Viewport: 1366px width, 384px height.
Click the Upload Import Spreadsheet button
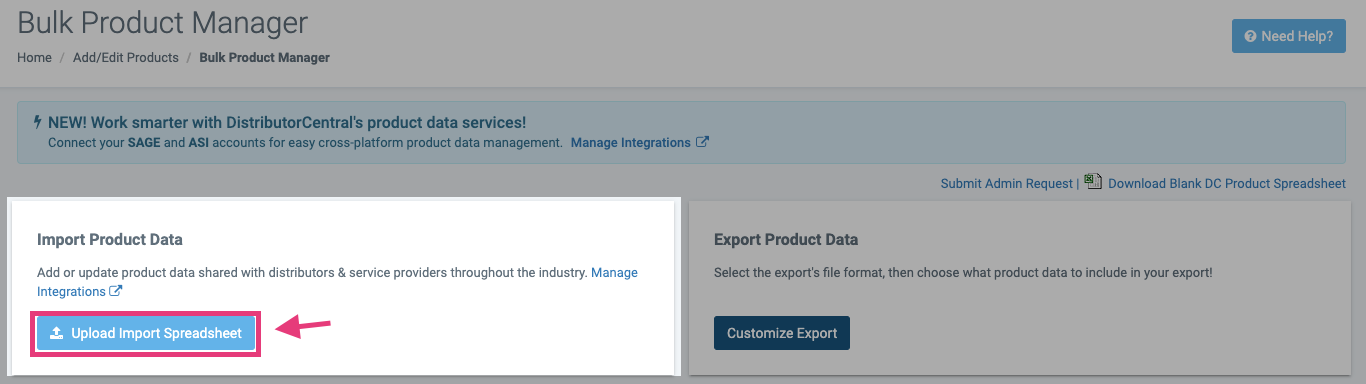146,333
